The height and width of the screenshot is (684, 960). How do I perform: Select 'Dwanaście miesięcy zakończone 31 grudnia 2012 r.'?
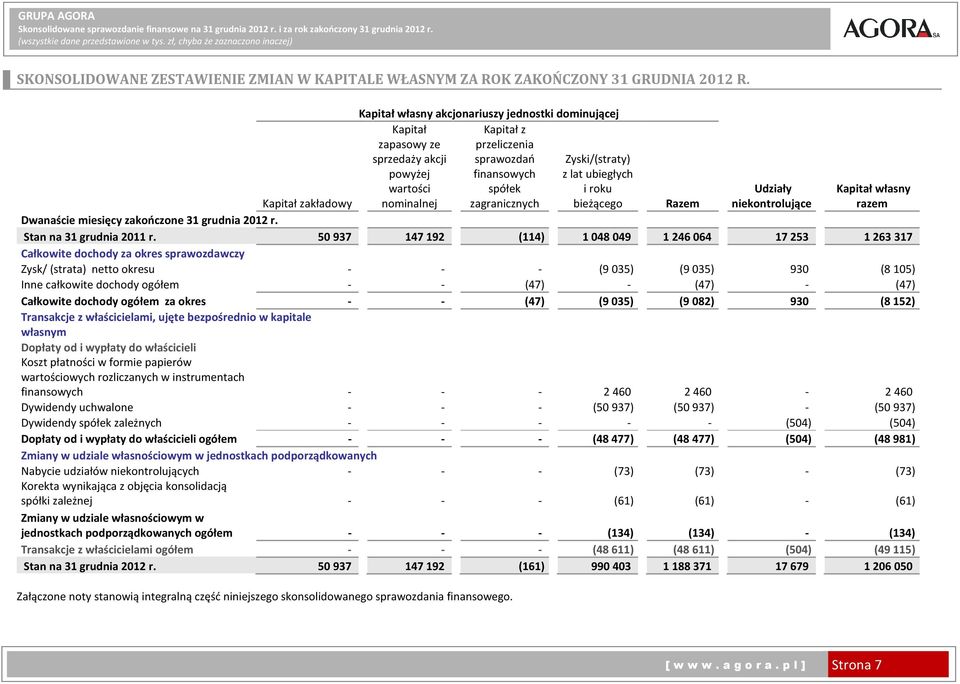coord(149,220)
